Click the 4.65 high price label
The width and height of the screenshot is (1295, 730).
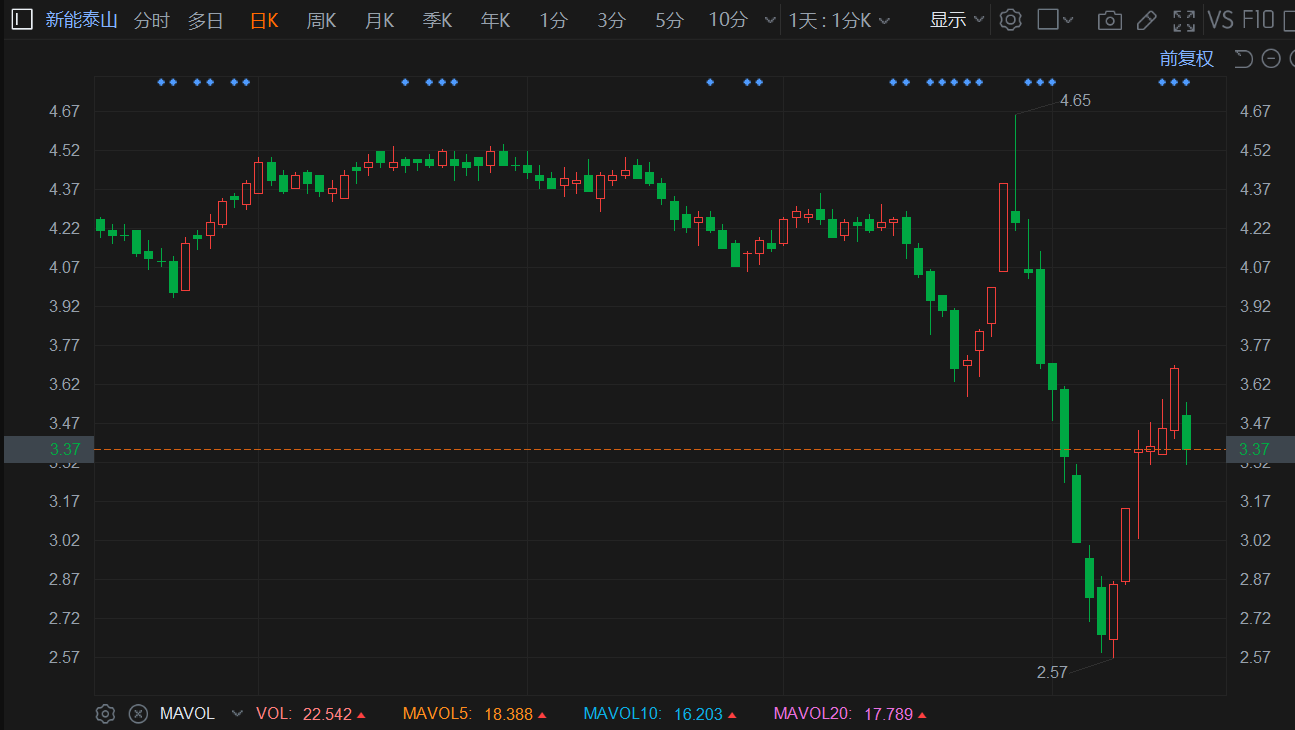(1075, 100)
